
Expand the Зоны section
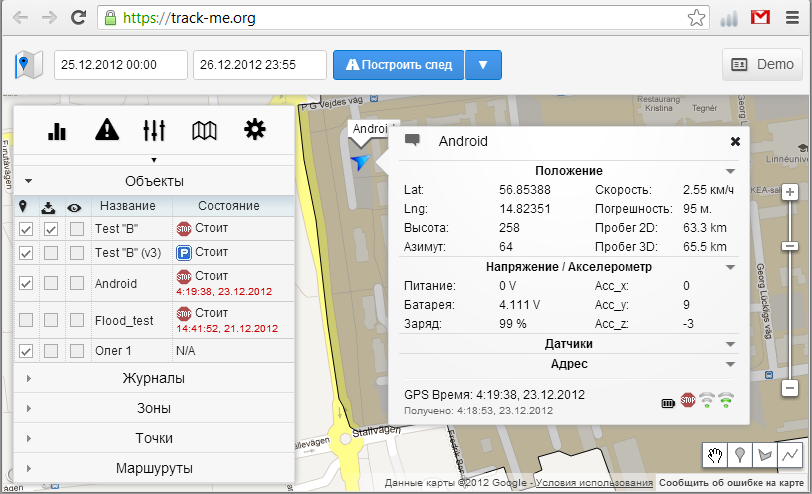[154, 408]
